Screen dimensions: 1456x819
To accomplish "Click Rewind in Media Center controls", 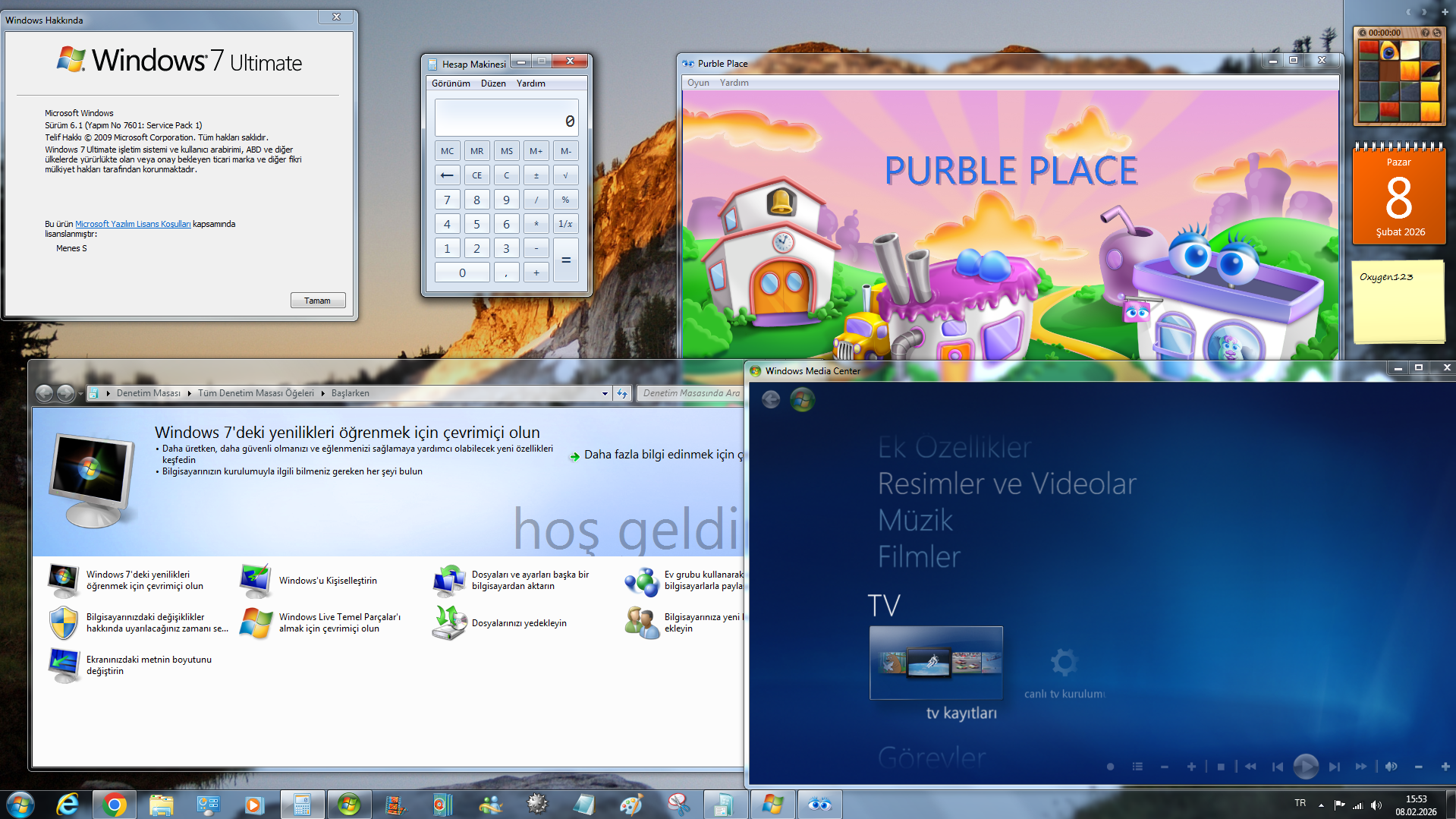I will (x=1250, y=767).
